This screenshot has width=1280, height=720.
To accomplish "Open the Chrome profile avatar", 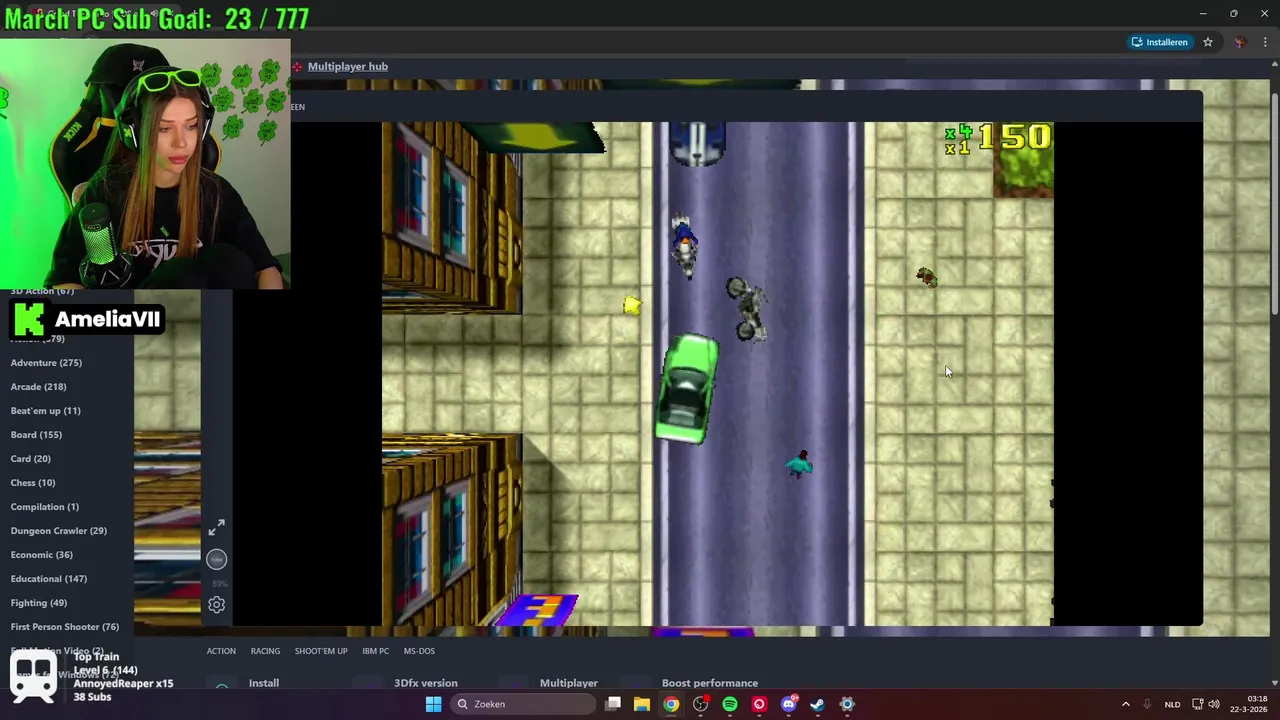I will tap(1240, 42).
